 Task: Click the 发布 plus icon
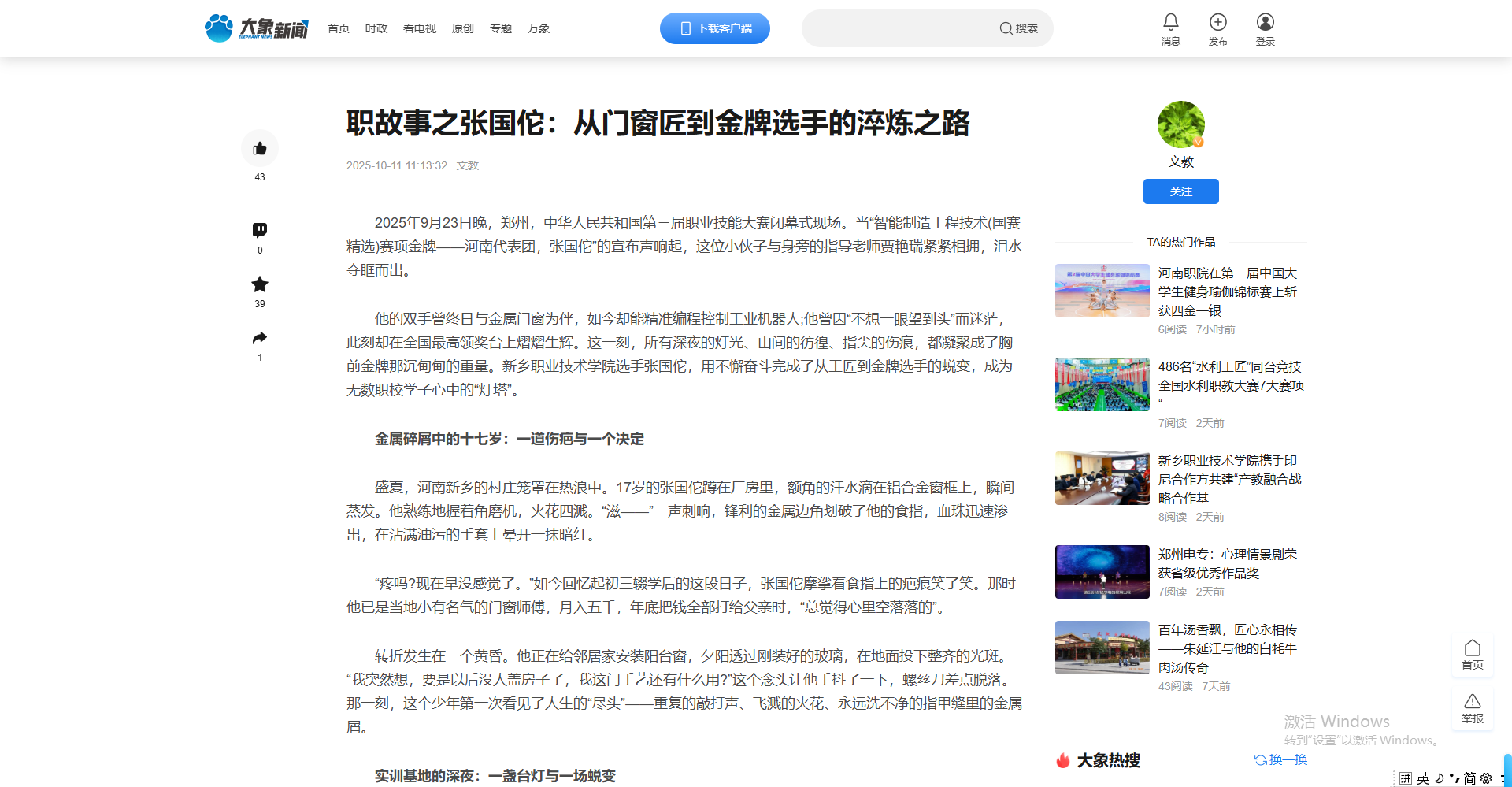1217,22
